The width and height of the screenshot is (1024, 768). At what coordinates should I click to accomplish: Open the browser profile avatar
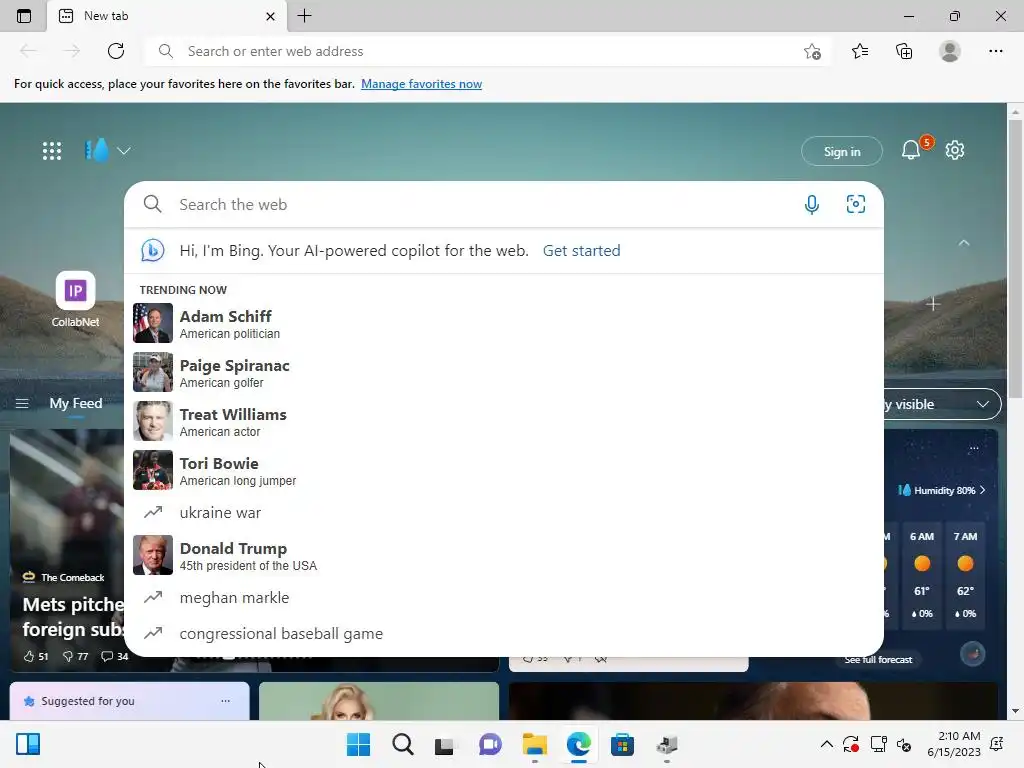(950, 51)
